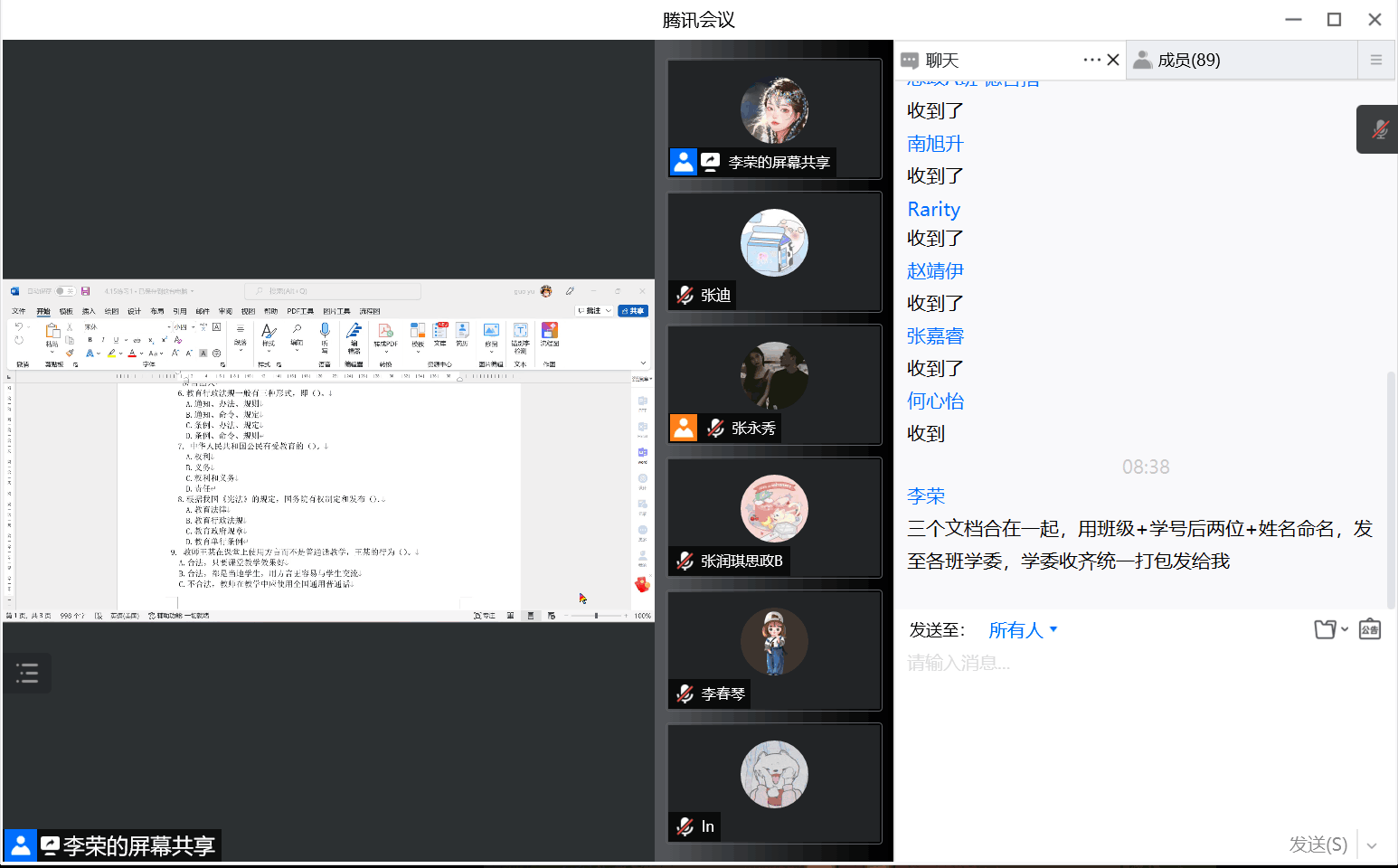Select the 聊天 tab
The image size is (1398, 868).
click(940, 60)
